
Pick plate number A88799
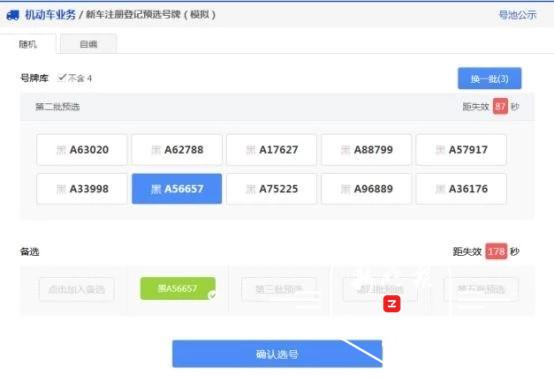pyautogui.click(x=366, y=150)
